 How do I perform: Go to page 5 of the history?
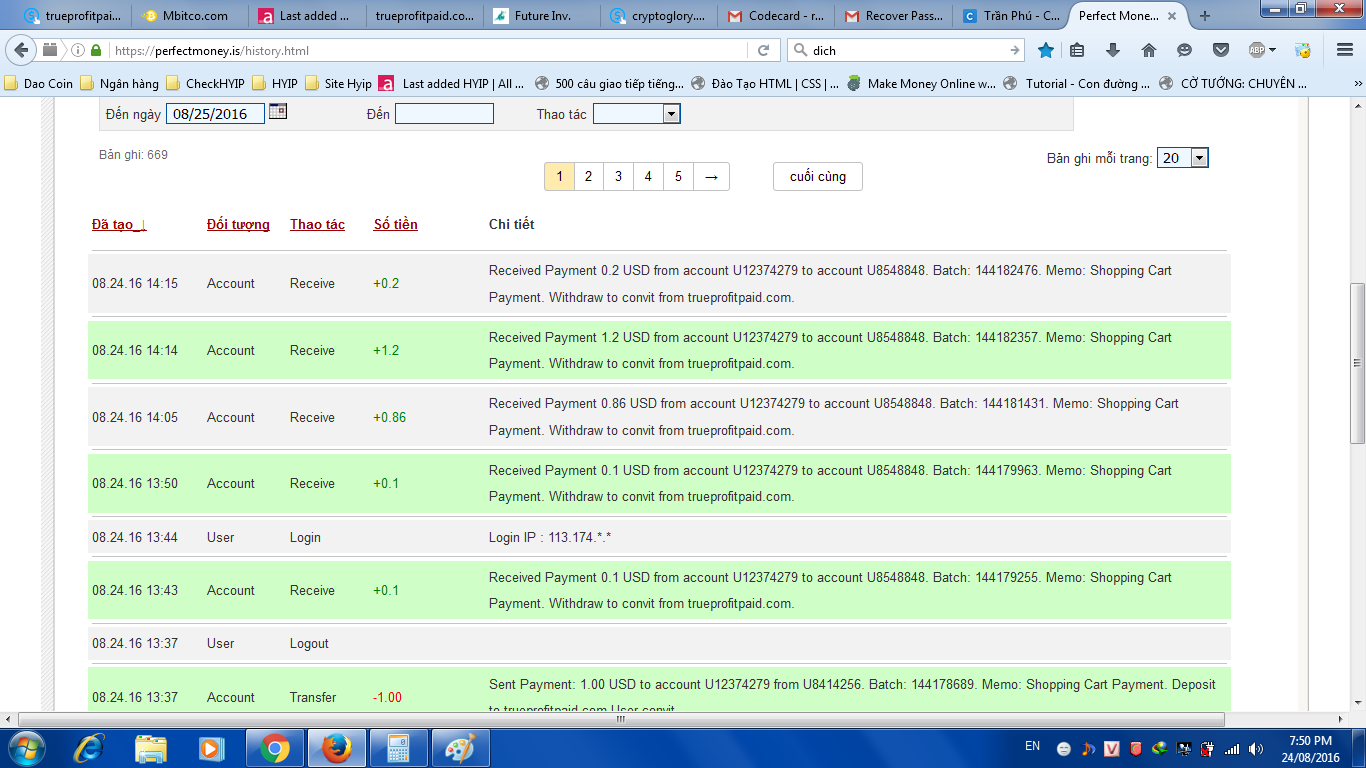click(x=679, y=177)
